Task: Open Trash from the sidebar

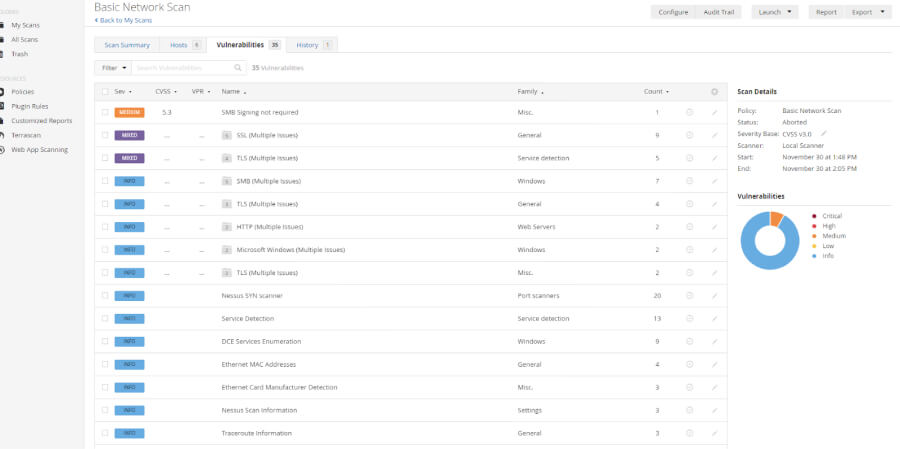Action: [x=19, y=53]
